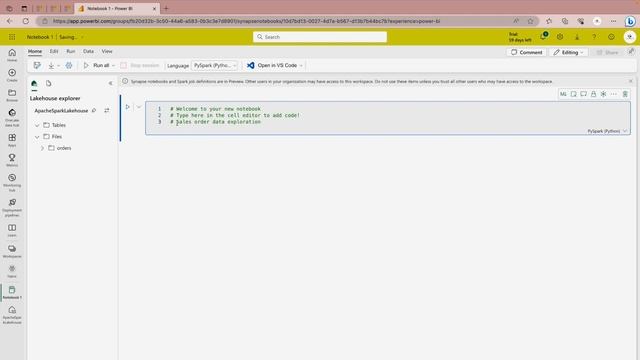Open the Editing mode dropdown

tap(568, 52)
